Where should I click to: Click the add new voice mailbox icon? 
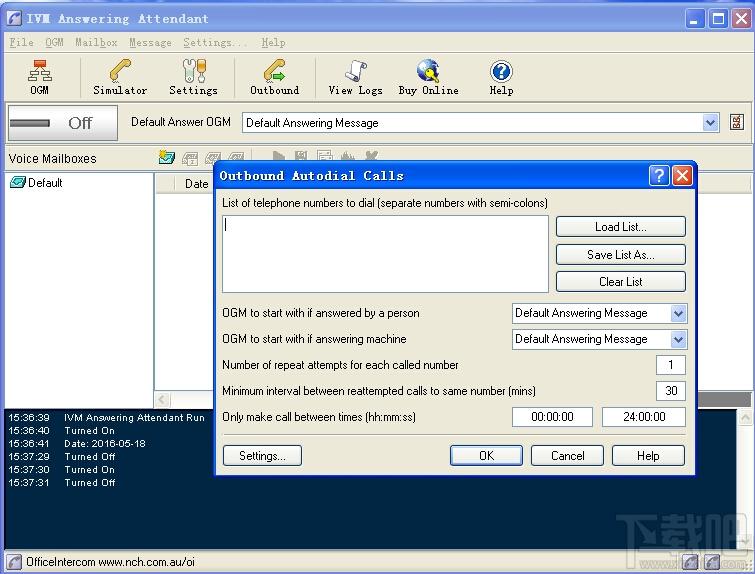pyautogui.click(x=167, y=157)
